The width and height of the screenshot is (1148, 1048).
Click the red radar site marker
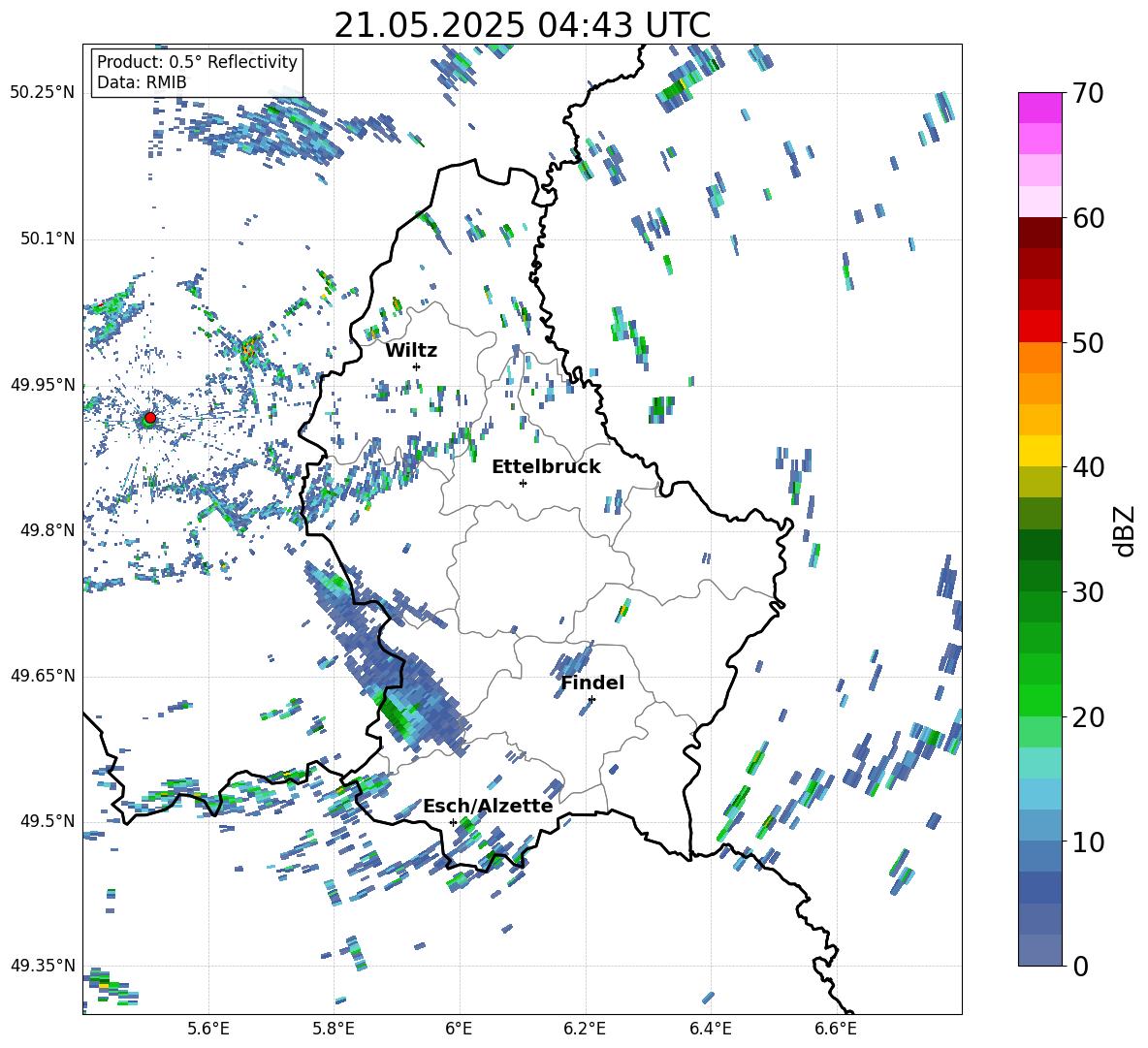click(150, 418)
